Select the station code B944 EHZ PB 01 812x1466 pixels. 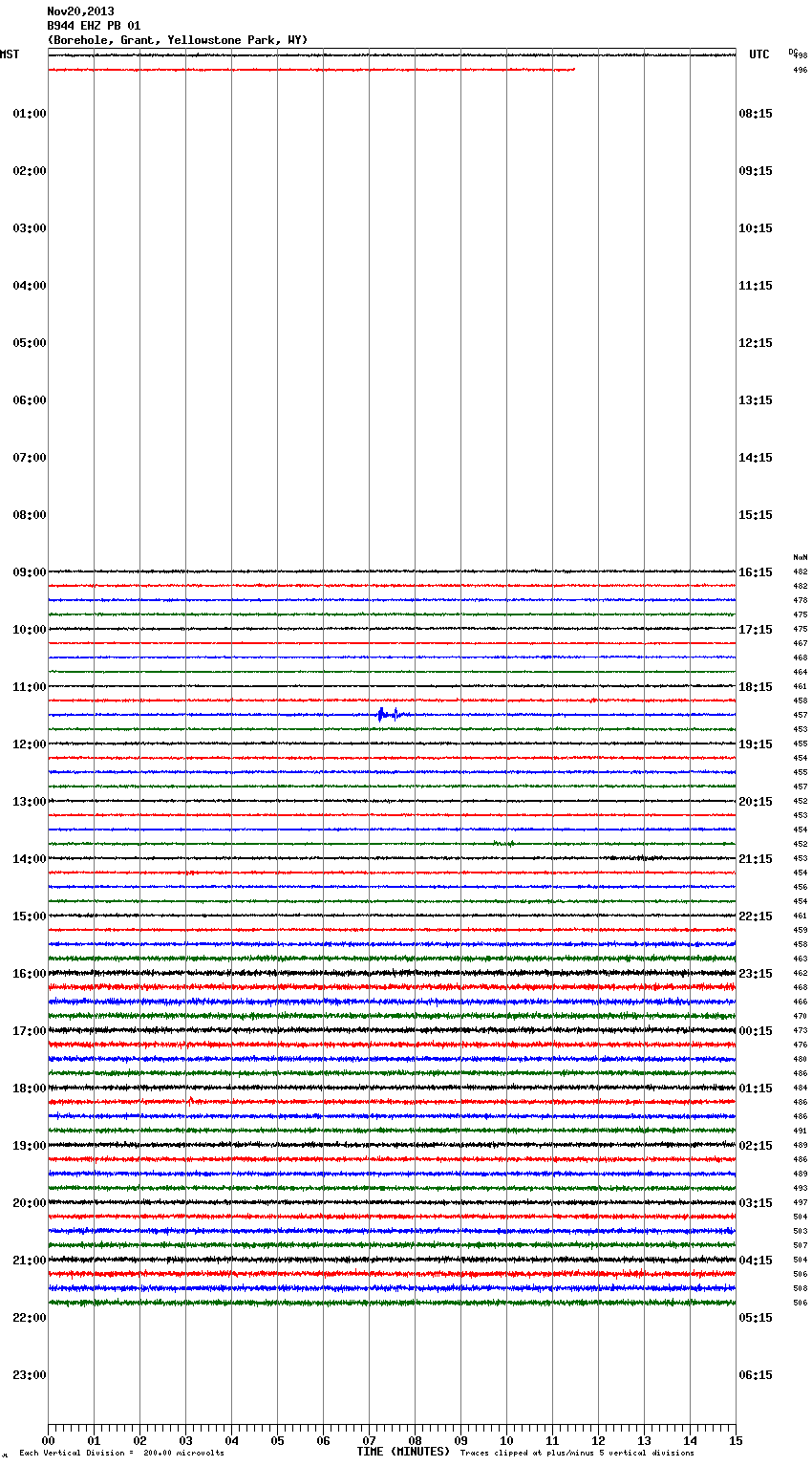tap(94, 26)
